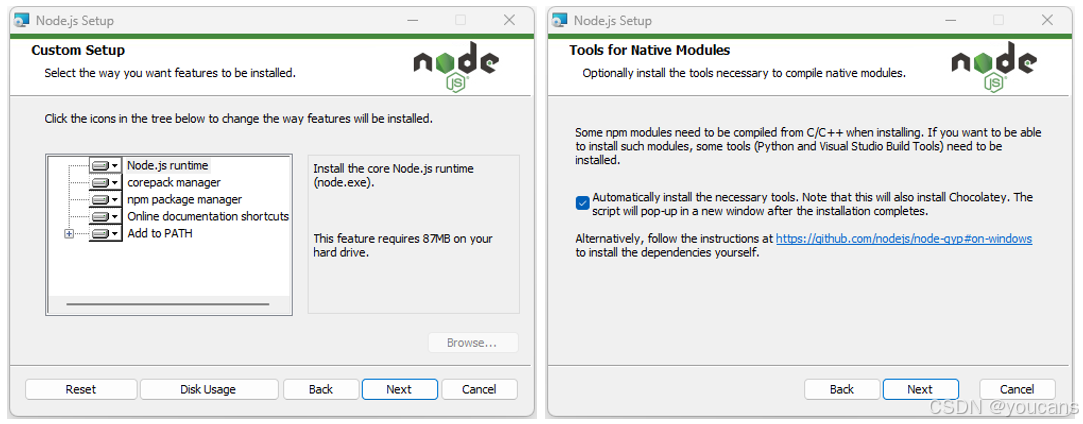Select the corepack manager tree row

coord(174,182)
